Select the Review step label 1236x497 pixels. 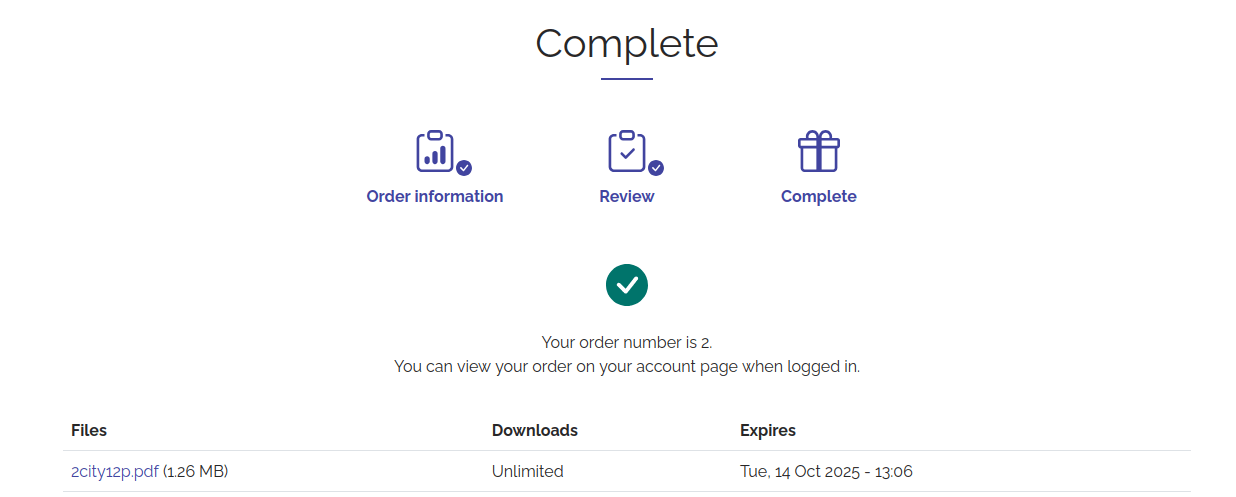(x=627, y=196)
